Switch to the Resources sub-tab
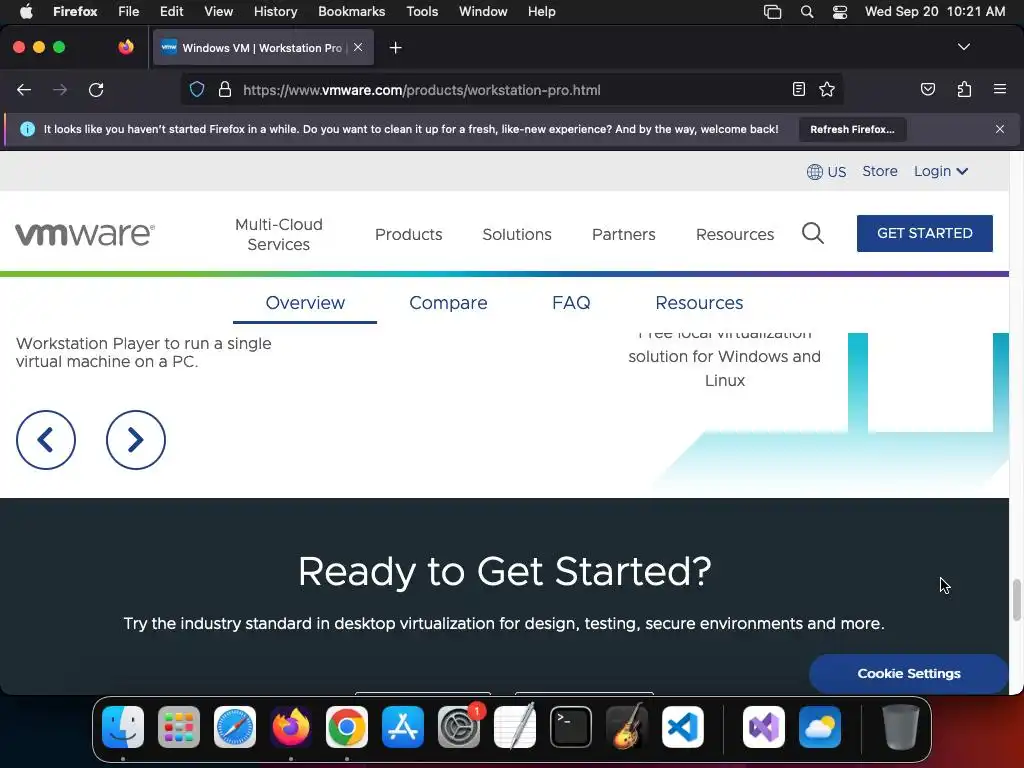This screenshot has height=768, width=1024. coord(699,303)
